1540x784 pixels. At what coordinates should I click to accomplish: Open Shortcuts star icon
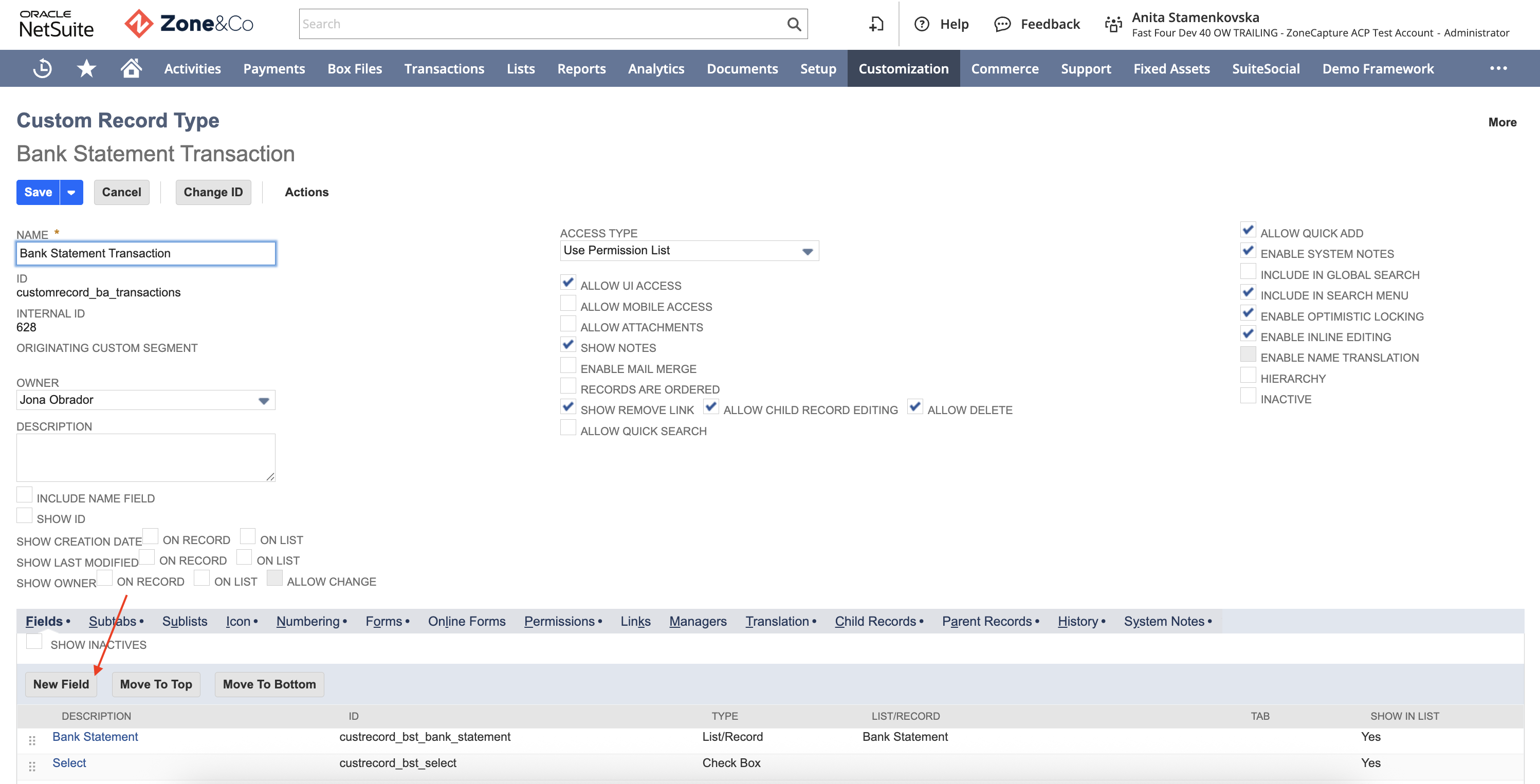(87, 69)
